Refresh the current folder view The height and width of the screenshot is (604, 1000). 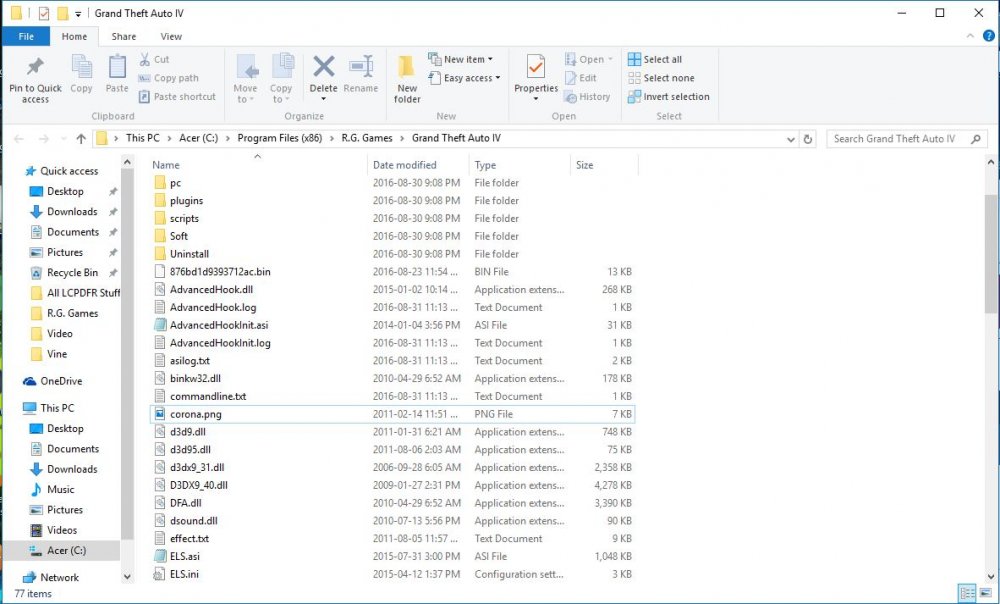[808, 139]
